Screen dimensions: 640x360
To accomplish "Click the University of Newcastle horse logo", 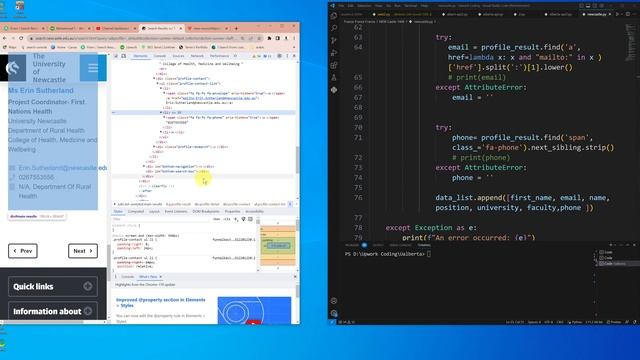I will point(13,68).
